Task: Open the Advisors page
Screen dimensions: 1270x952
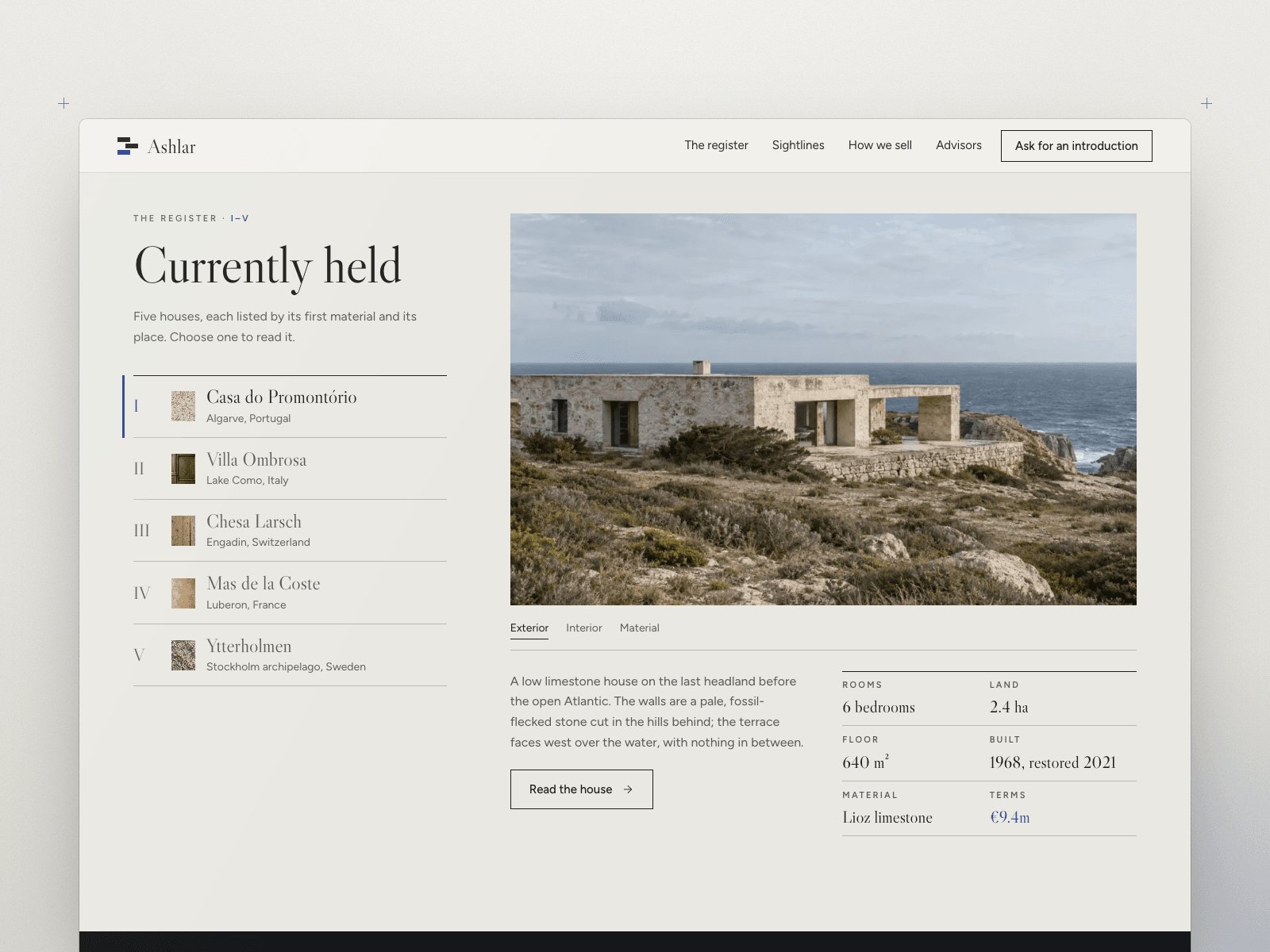Action: (x=958, y=145)
